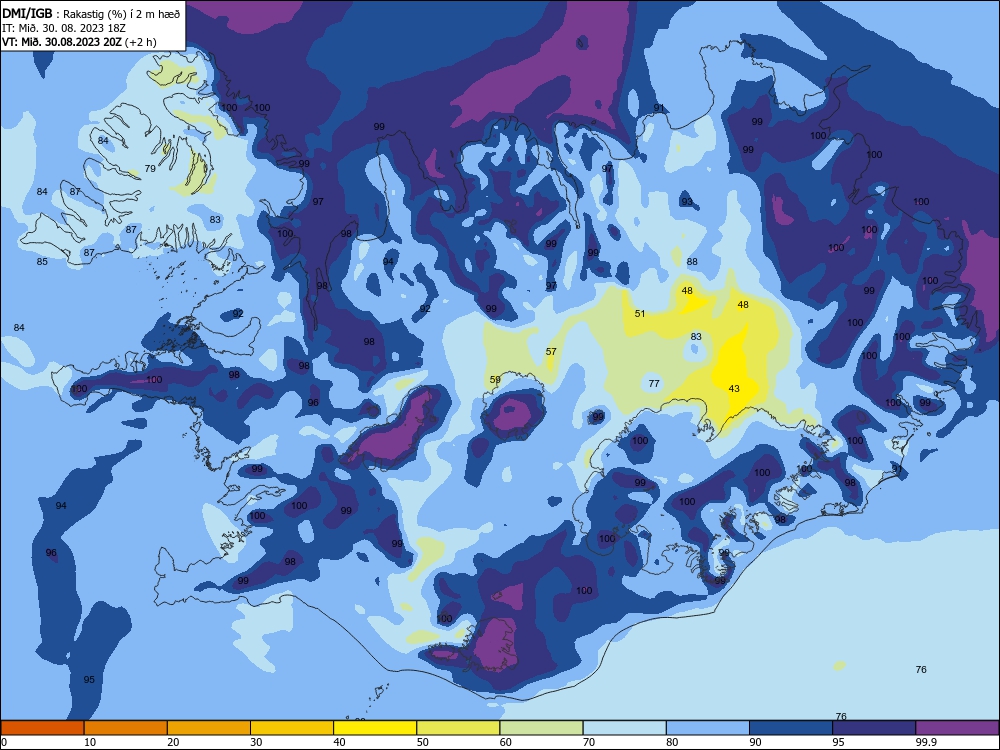Click the '57' humidity value on the map

[551, 351]
